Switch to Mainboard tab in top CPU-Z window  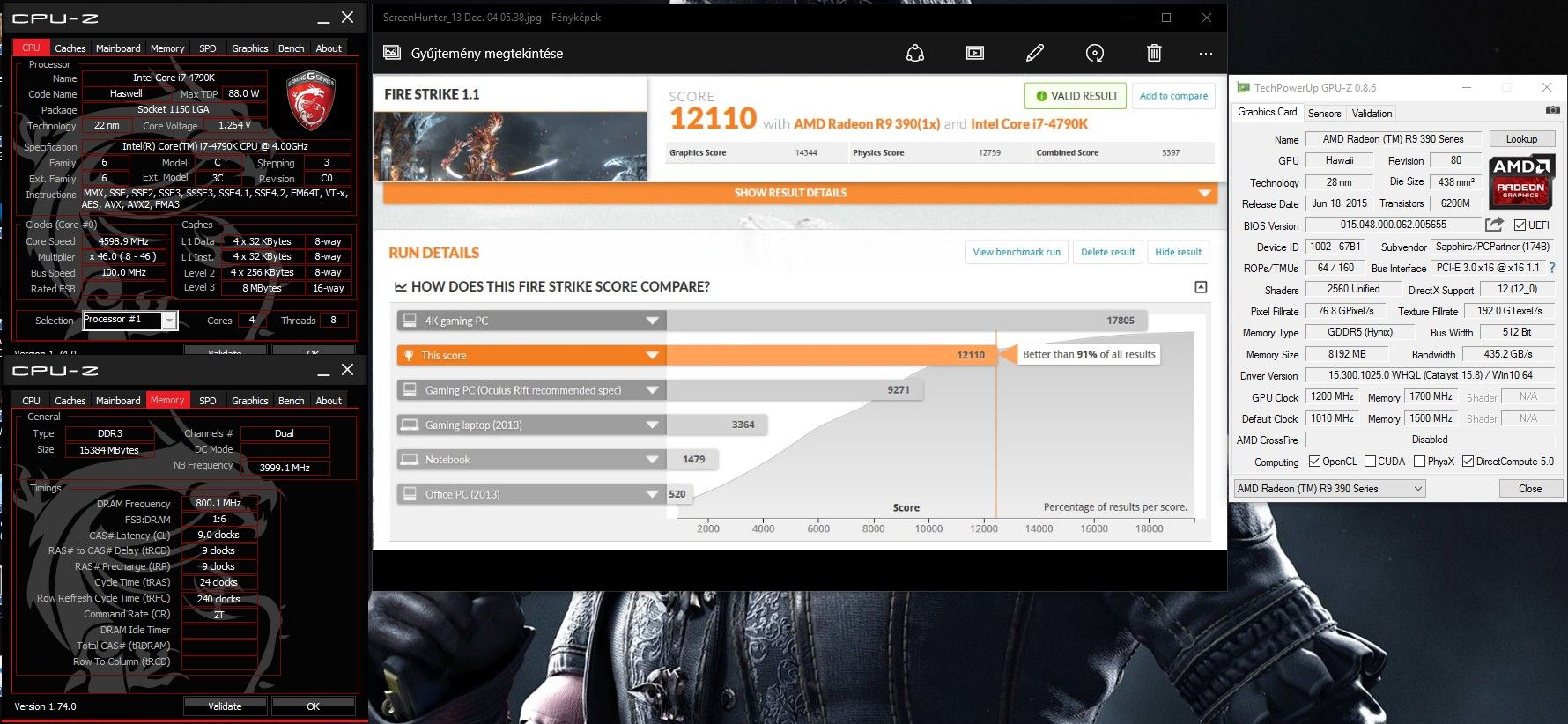pyautogui.click(x=118, y=48)
